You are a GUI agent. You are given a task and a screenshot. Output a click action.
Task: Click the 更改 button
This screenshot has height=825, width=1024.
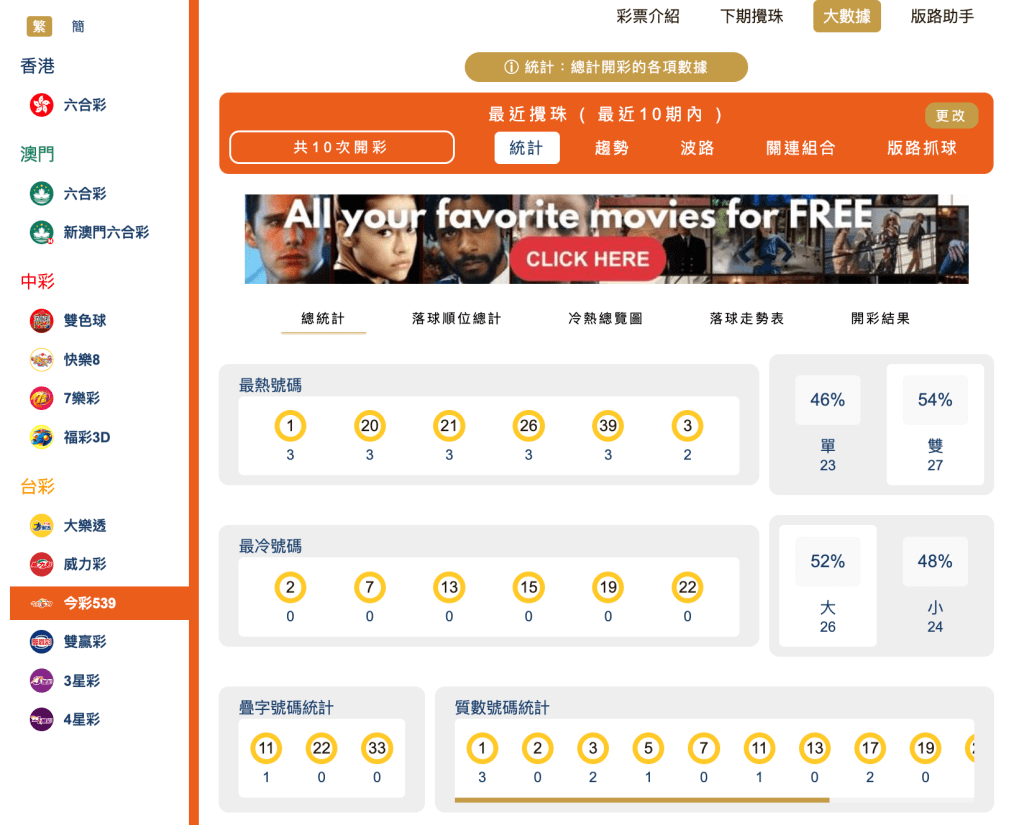(x=950, y=115)
